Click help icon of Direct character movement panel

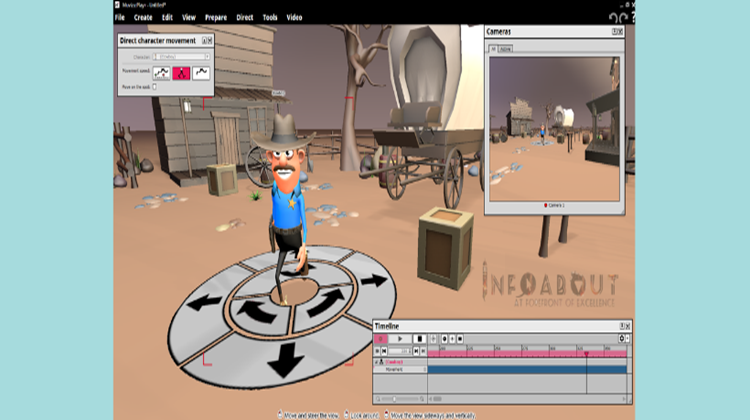tap(204, 41)
